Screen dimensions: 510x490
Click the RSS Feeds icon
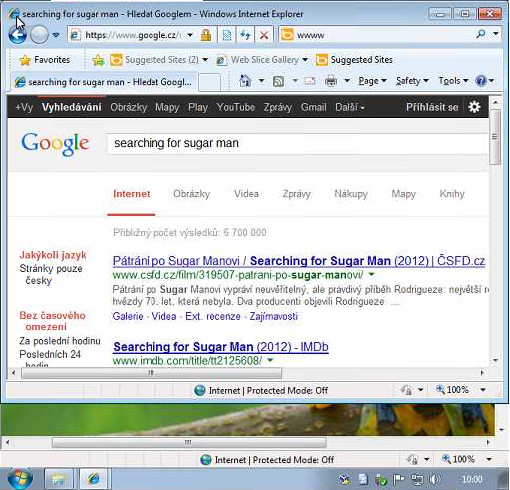tap(279, 81)
